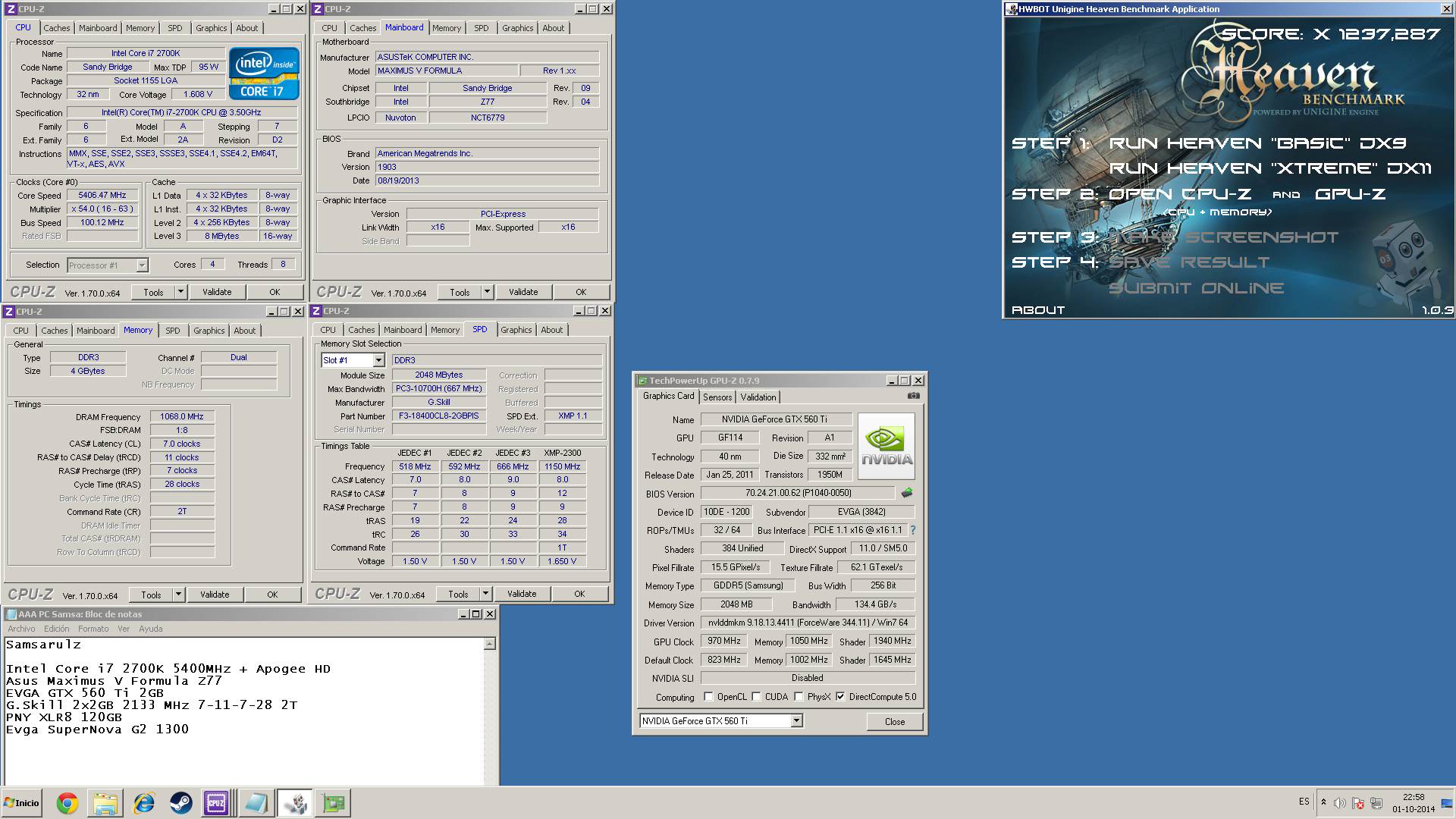Show hidden system tray icons
This screenshot has width=1456, height=819.
pyautogui.click(x=1323, y=802)
